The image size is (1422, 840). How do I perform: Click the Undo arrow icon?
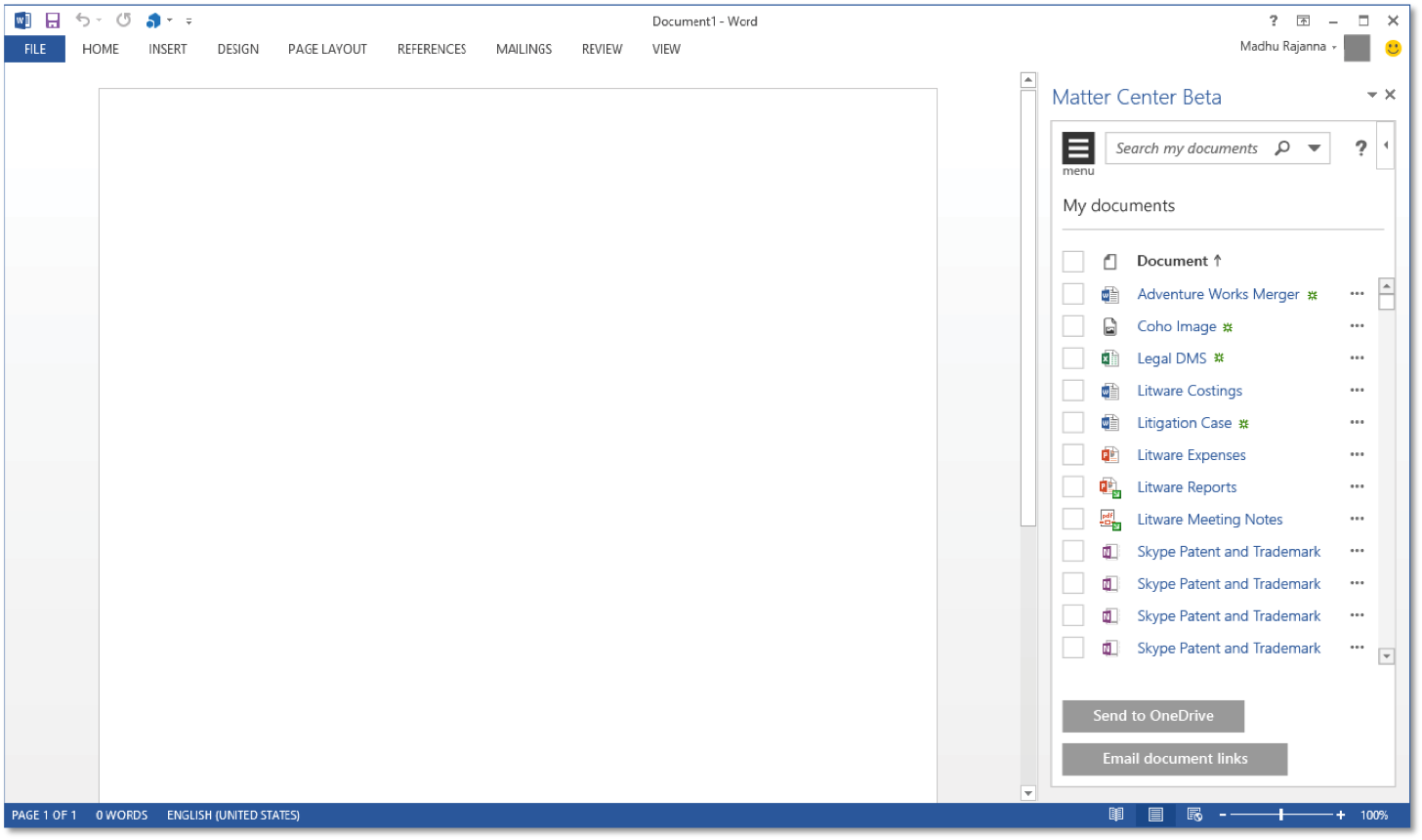(83, 21)
